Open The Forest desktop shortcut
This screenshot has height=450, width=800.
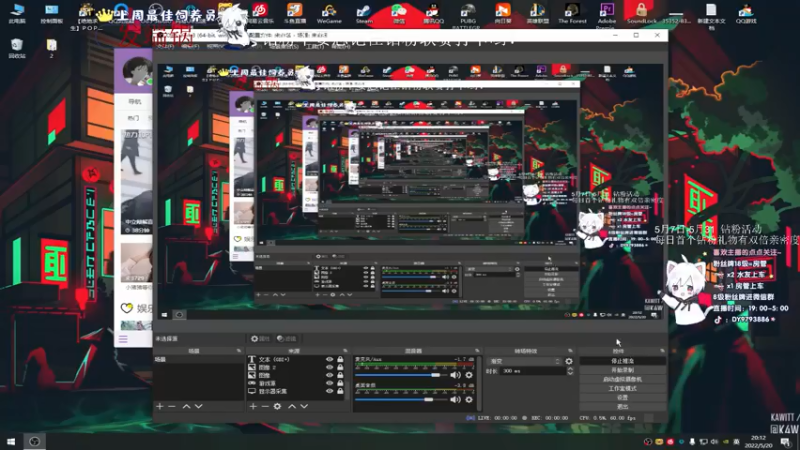[572, 13]
